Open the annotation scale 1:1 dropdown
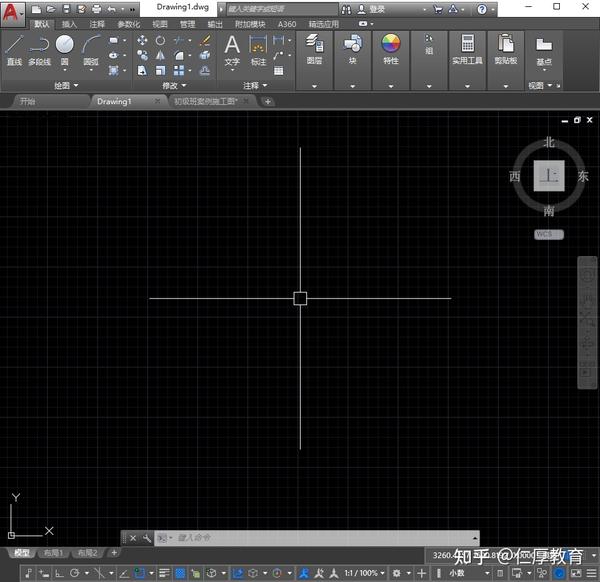 (x=364, y=573)
